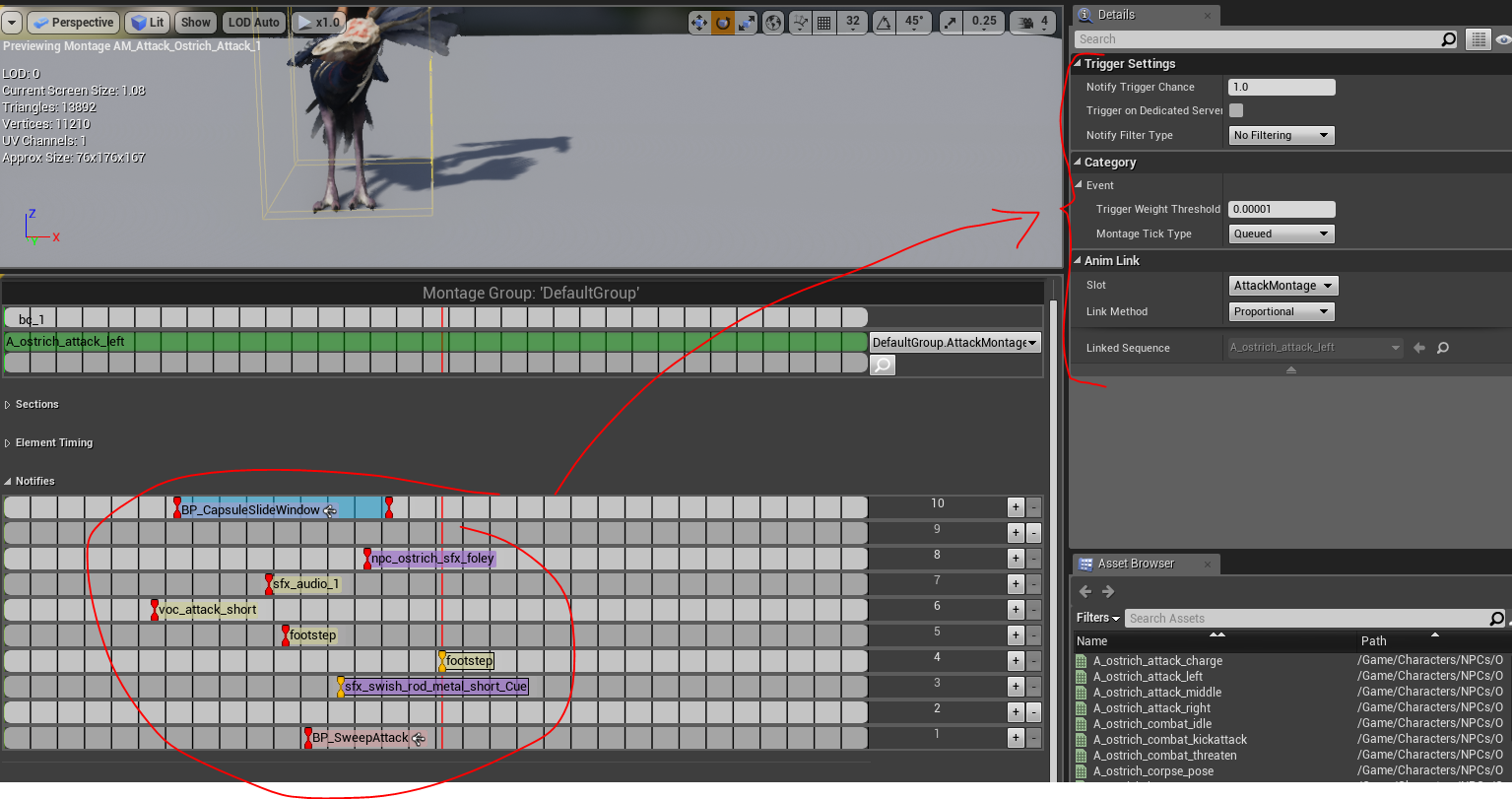Screen dimensions: 1512x799
Task: Select the scale gizmo tool
Action: click(747, 23)
